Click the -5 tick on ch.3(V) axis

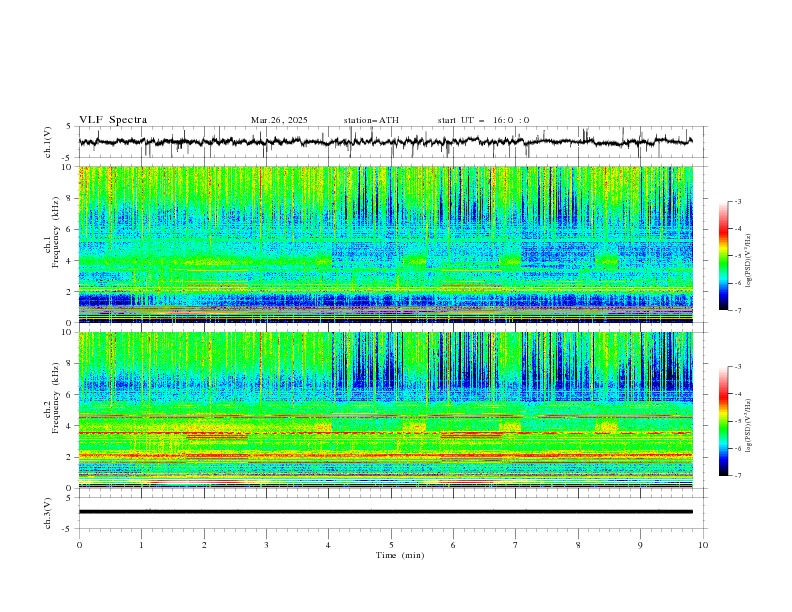click(x=68, y=529)
